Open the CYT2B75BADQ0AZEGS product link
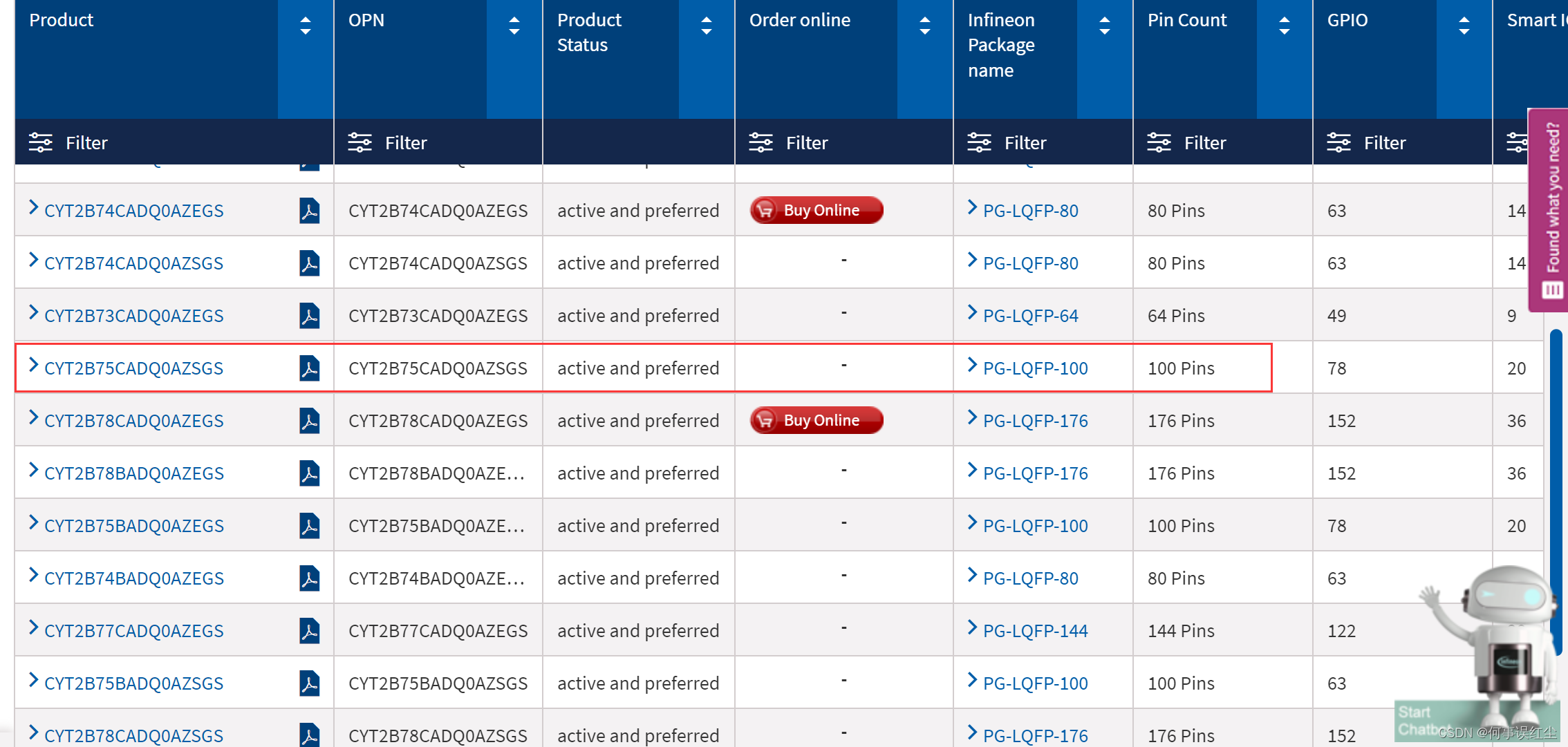This screenshot has height=747, width=1568. tap(134, 526)
